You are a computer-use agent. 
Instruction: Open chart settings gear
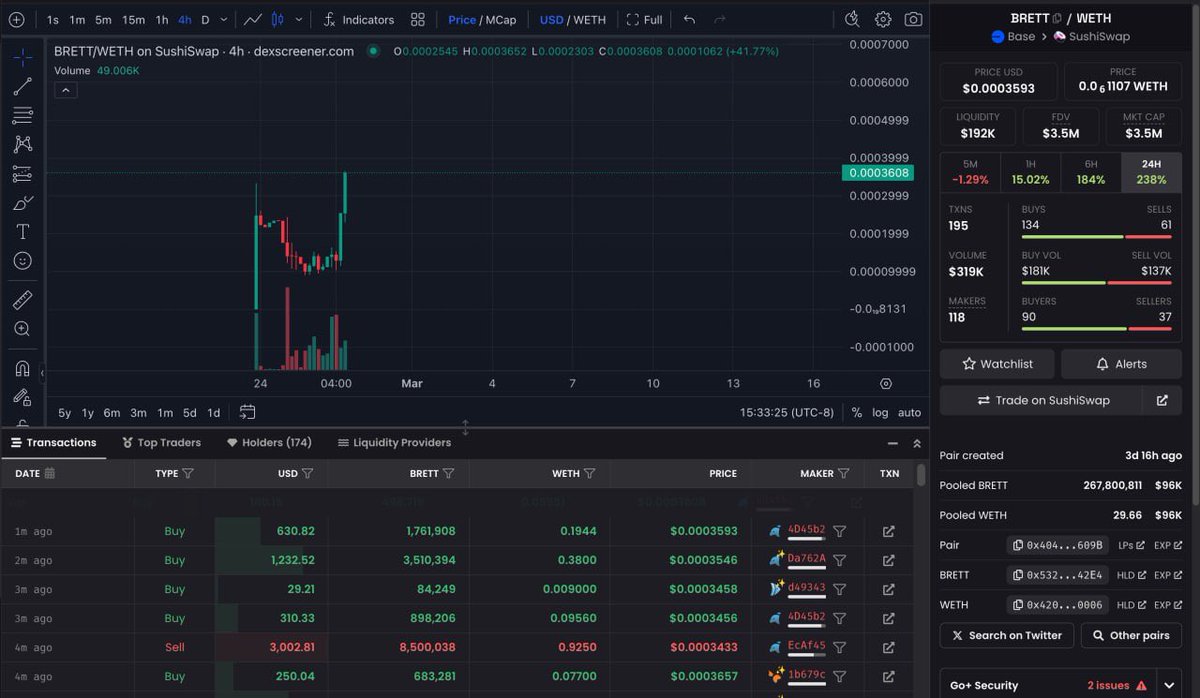[883, 19]
